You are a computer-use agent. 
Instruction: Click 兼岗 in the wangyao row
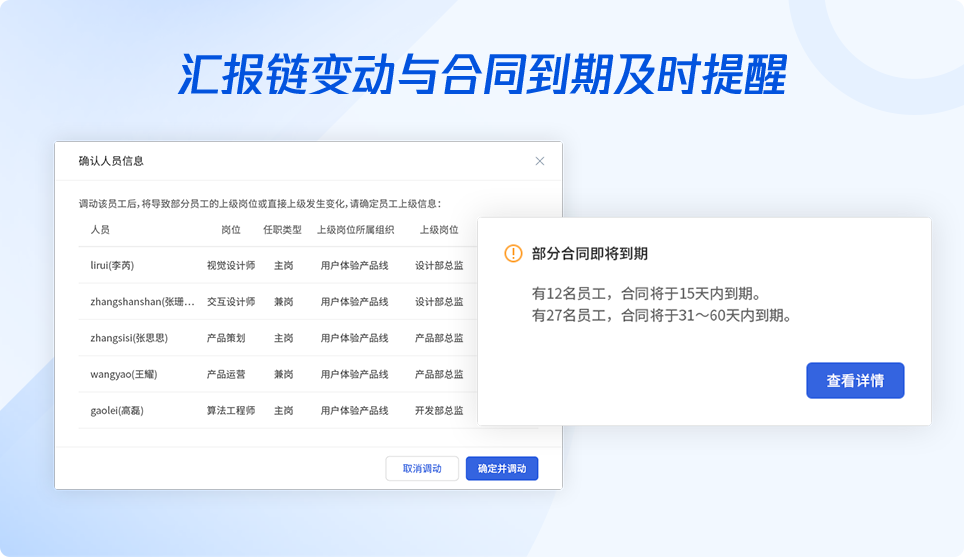(x=283, y=374)
